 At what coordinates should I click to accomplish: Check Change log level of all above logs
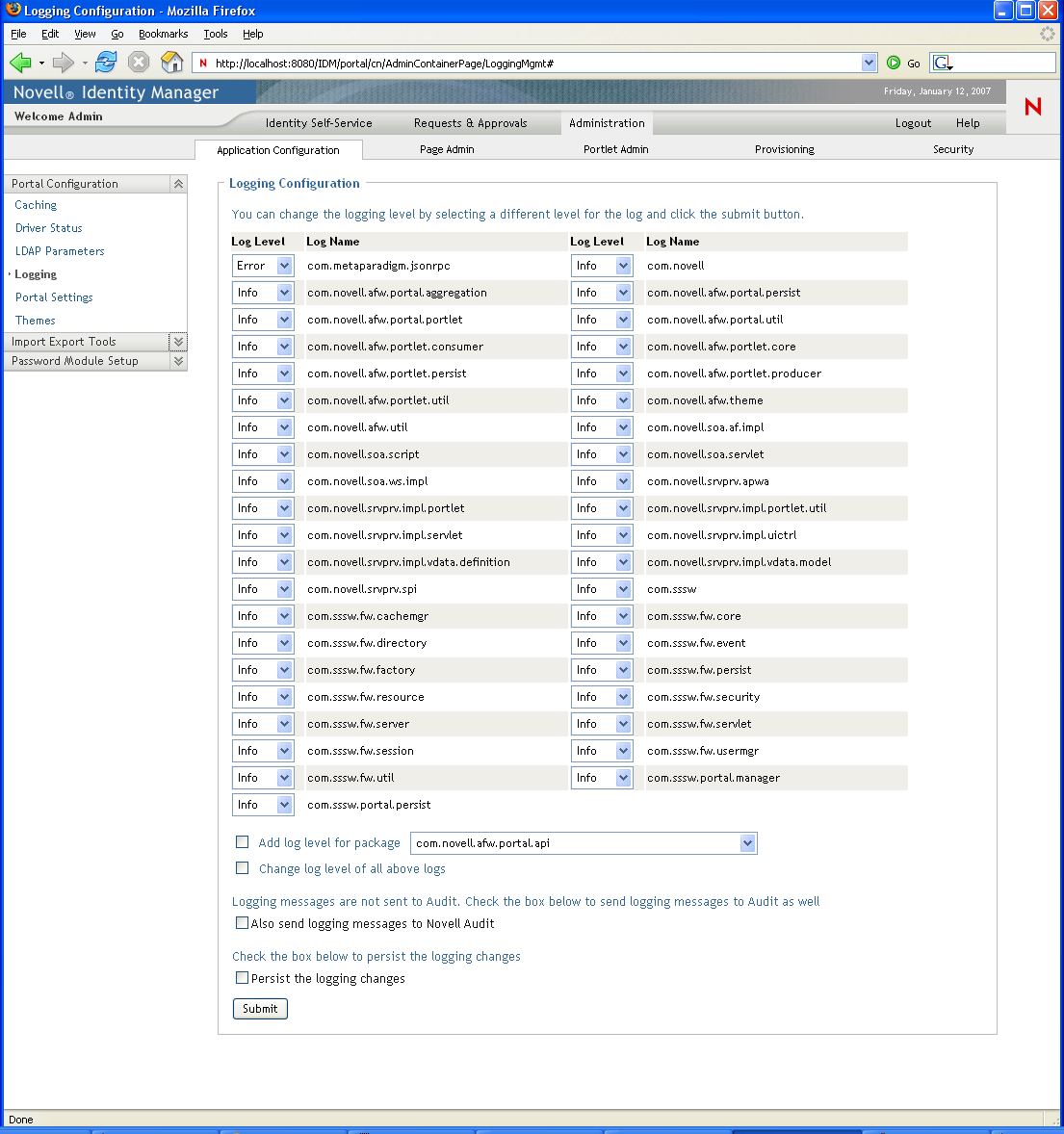click(x=243, y=868)
